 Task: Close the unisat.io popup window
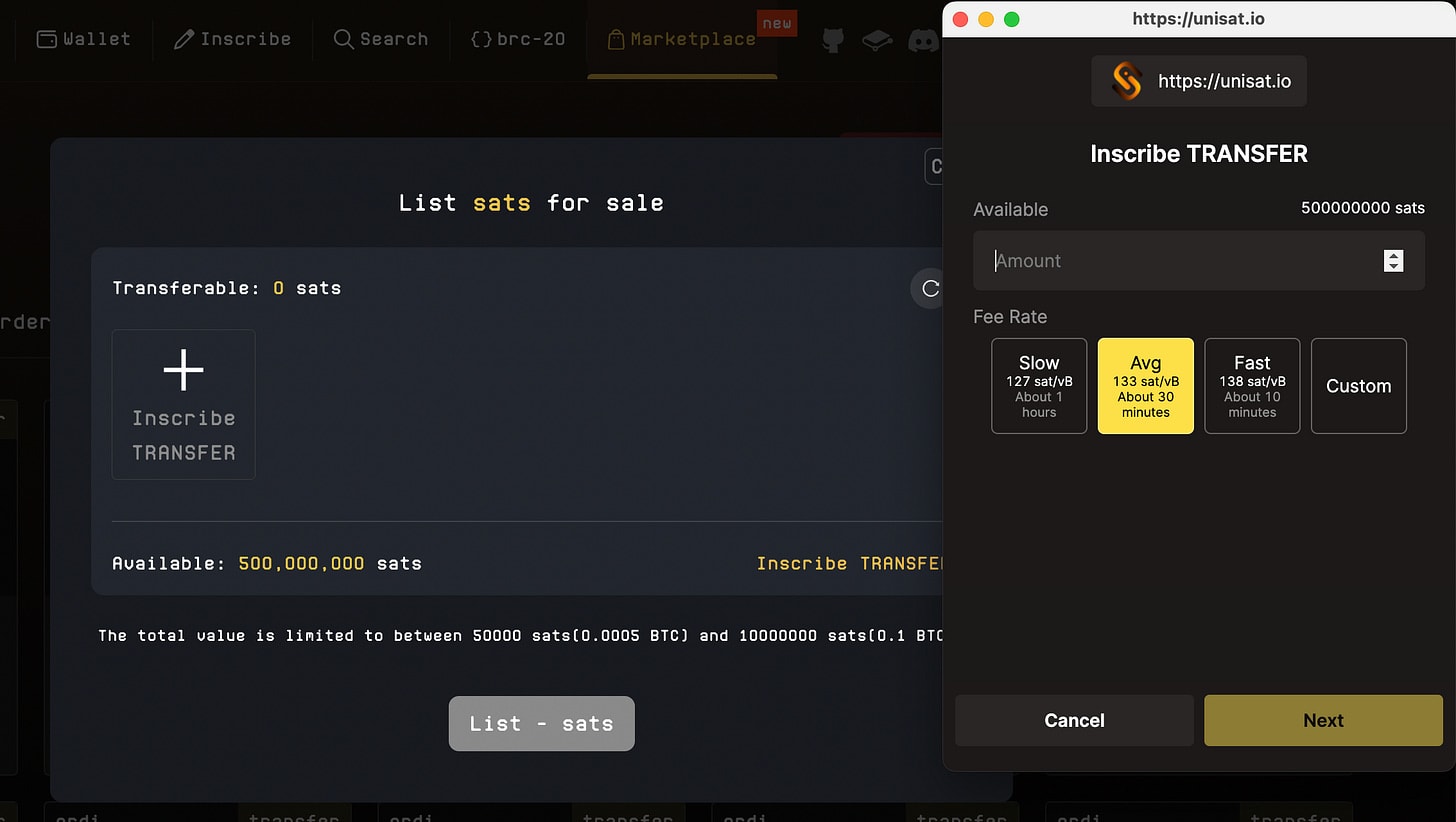[x=960, y=19]
